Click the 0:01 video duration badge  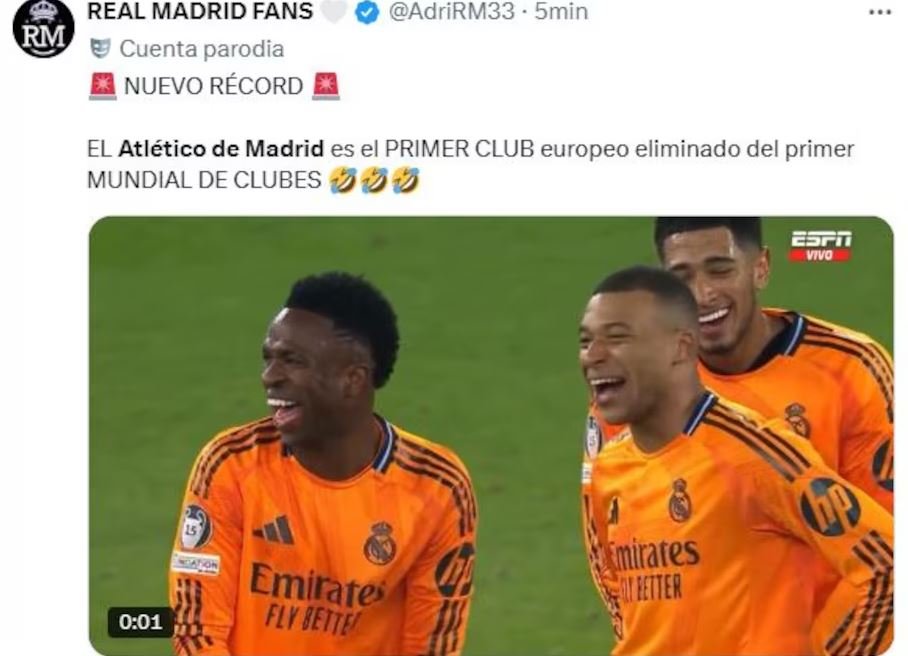[x=141, y=622]
